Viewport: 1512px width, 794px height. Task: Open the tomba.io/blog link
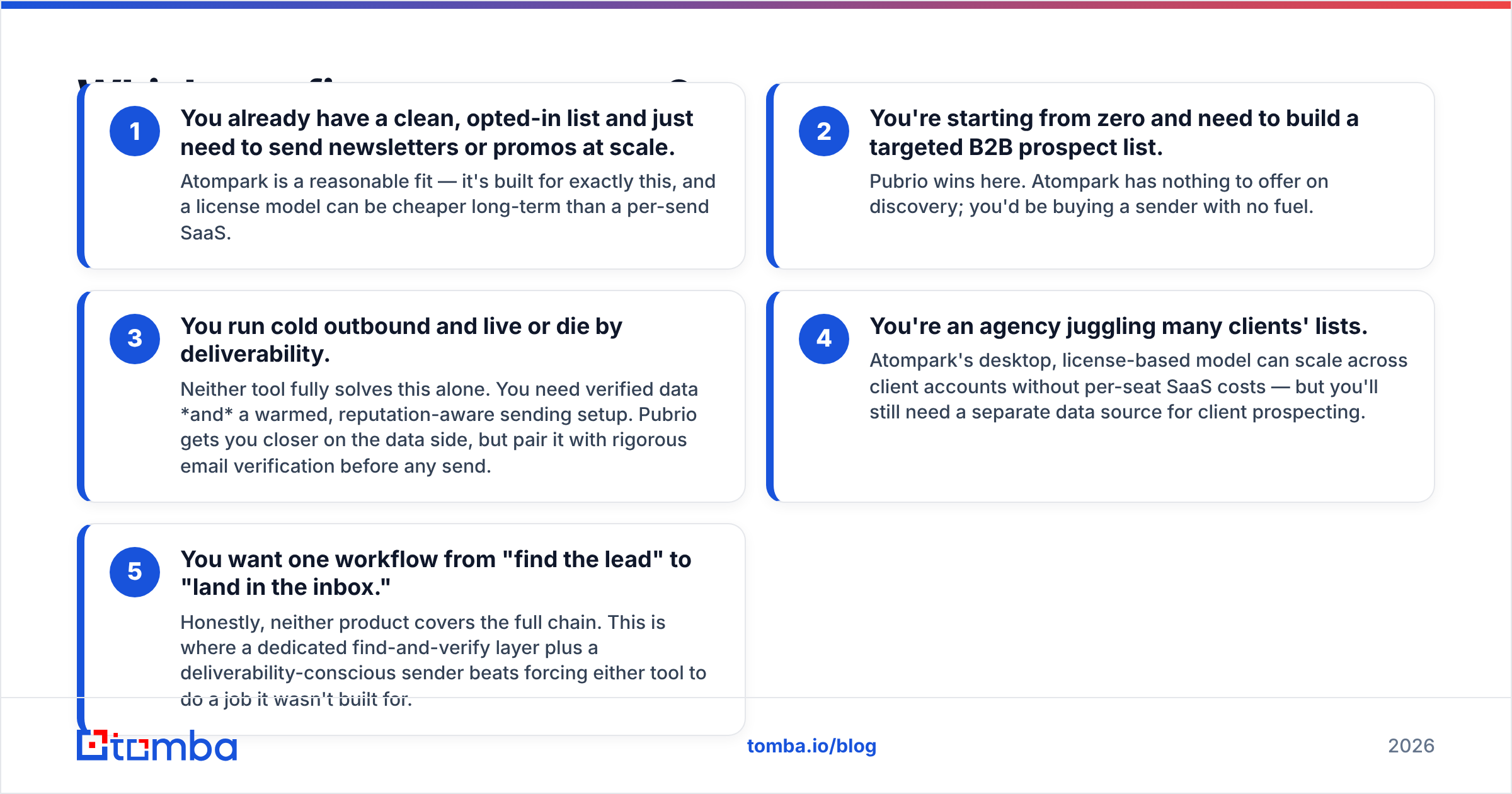pyautogui.click(x=811, y=746)
